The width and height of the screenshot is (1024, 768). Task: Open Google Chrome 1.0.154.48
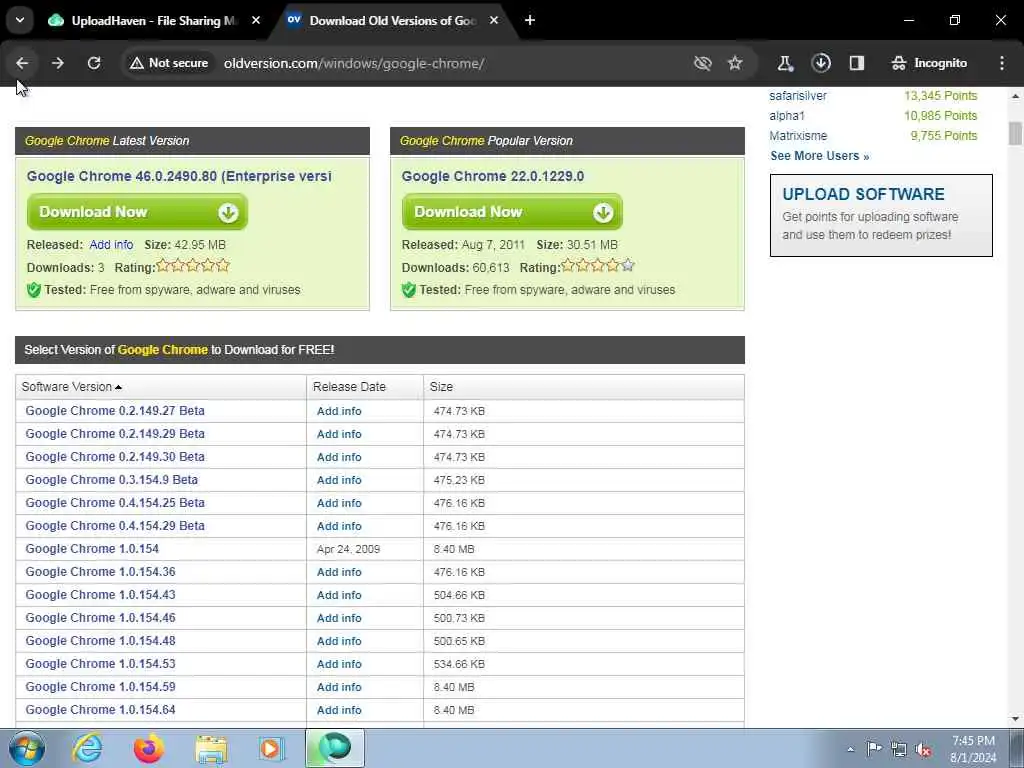(101, 641)
